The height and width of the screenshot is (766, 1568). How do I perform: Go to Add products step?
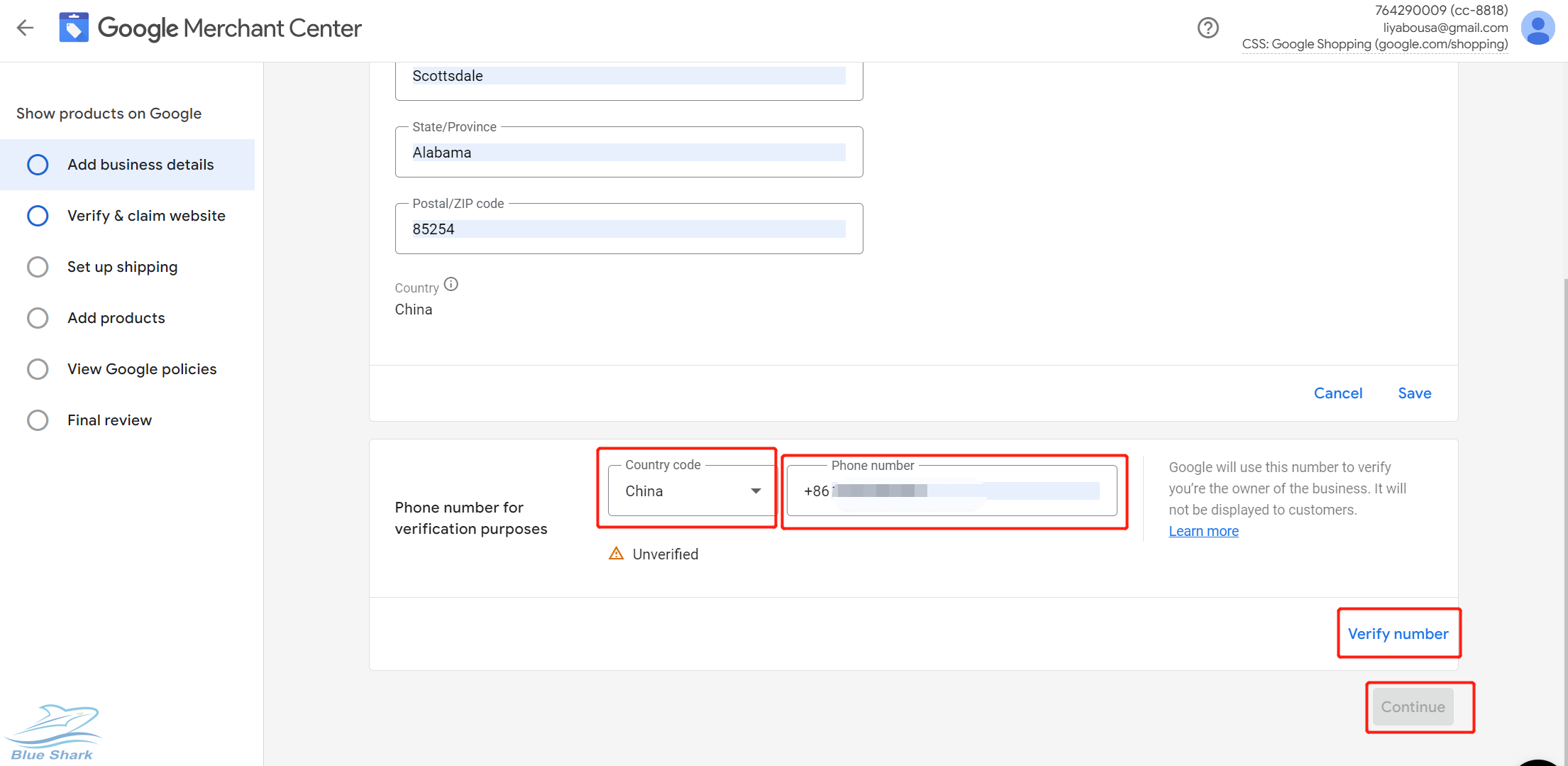point(128,318)
